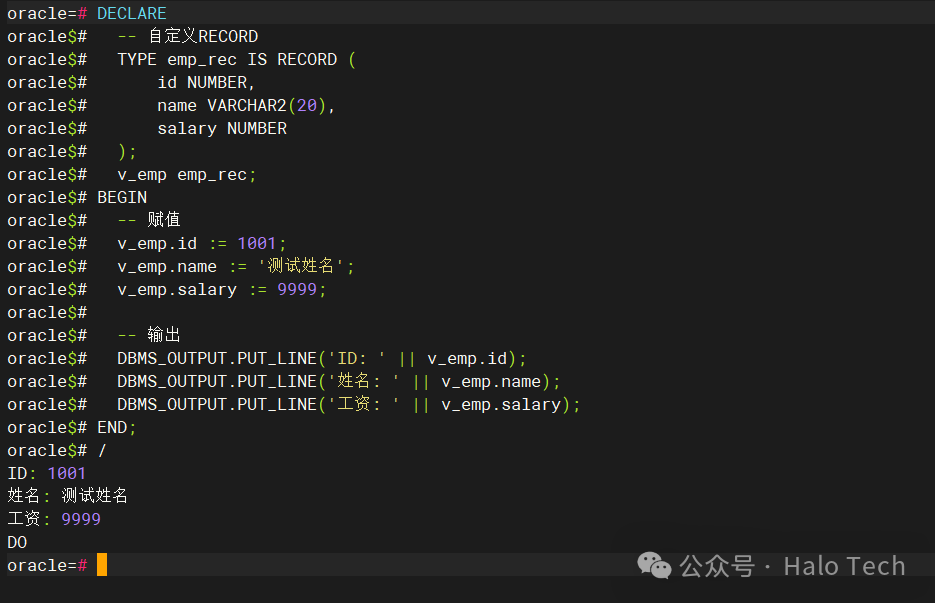Select 'TYPE emp_rec IS RECORD (' line
The height and width of the screenshot is (603, 935).
pyautogui.click(x=237, y=60)
